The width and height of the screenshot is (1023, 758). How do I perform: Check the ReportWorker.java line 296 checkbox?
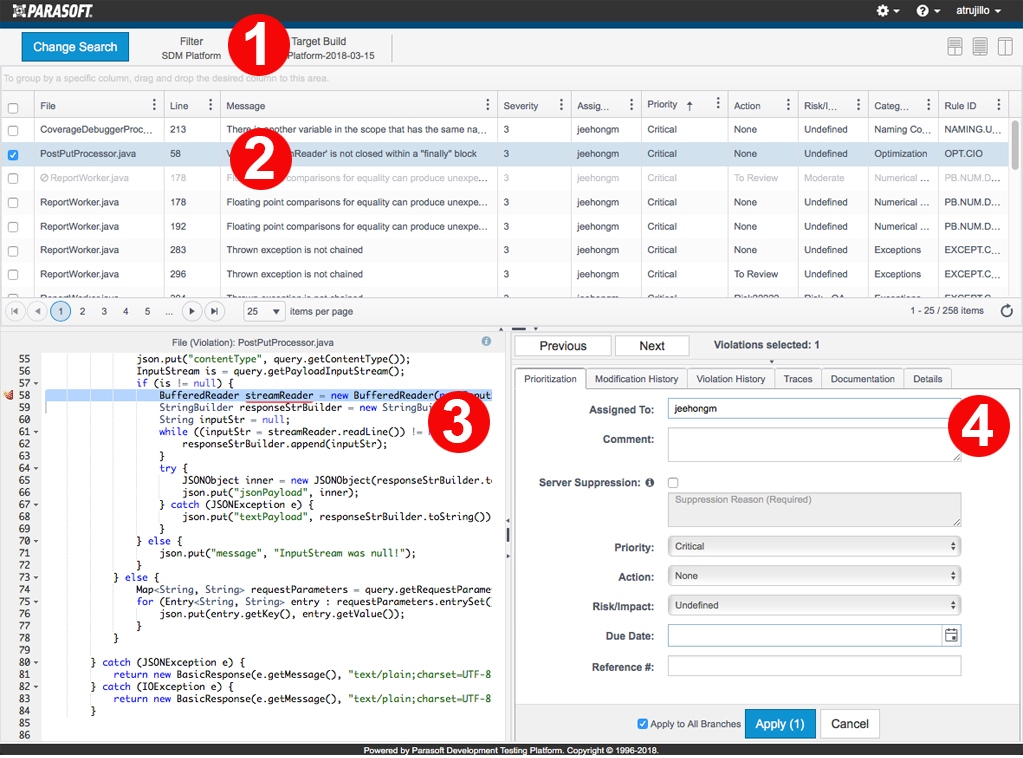click(x=13, y=275)
